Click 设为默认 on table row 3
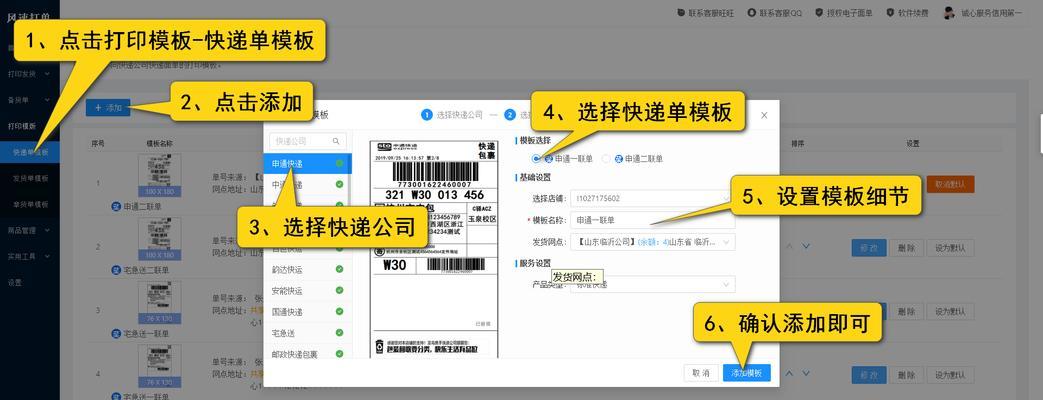The width and height of the screenshot is (1043, 400). pyautogui.click(x=950, y=311)
